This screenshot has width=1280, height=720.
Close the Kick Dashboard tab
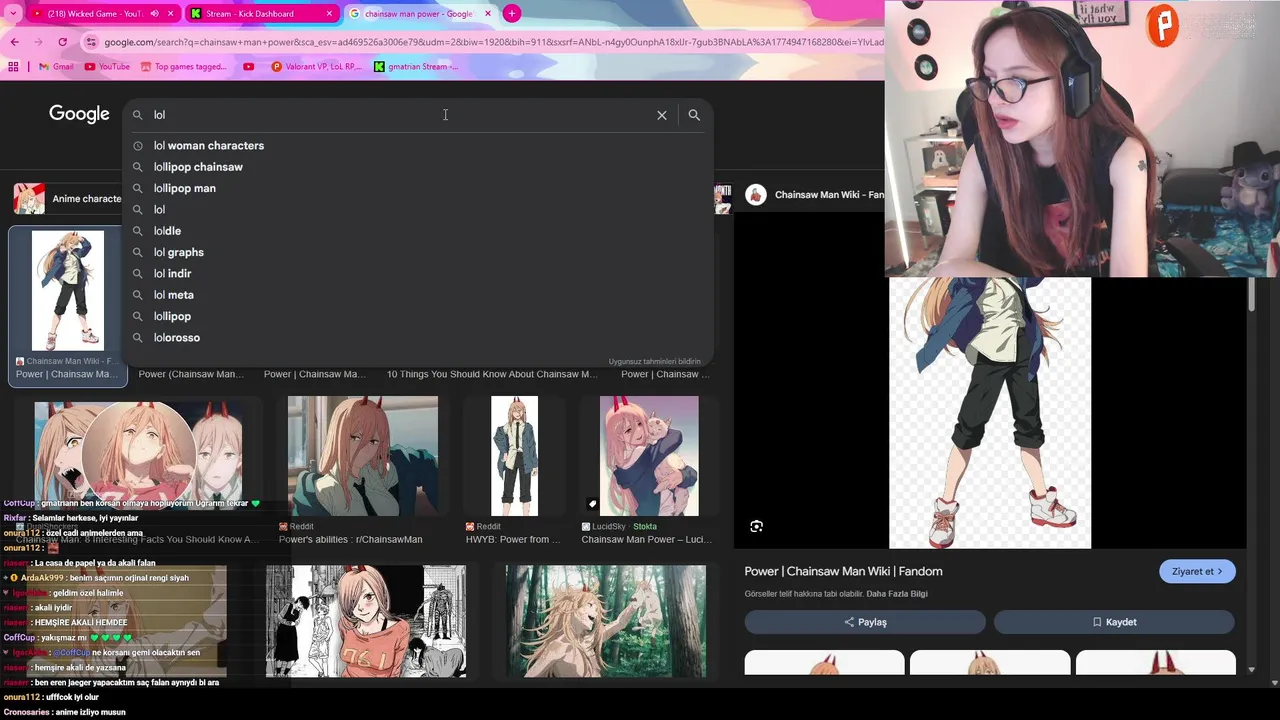coord(329,14)
